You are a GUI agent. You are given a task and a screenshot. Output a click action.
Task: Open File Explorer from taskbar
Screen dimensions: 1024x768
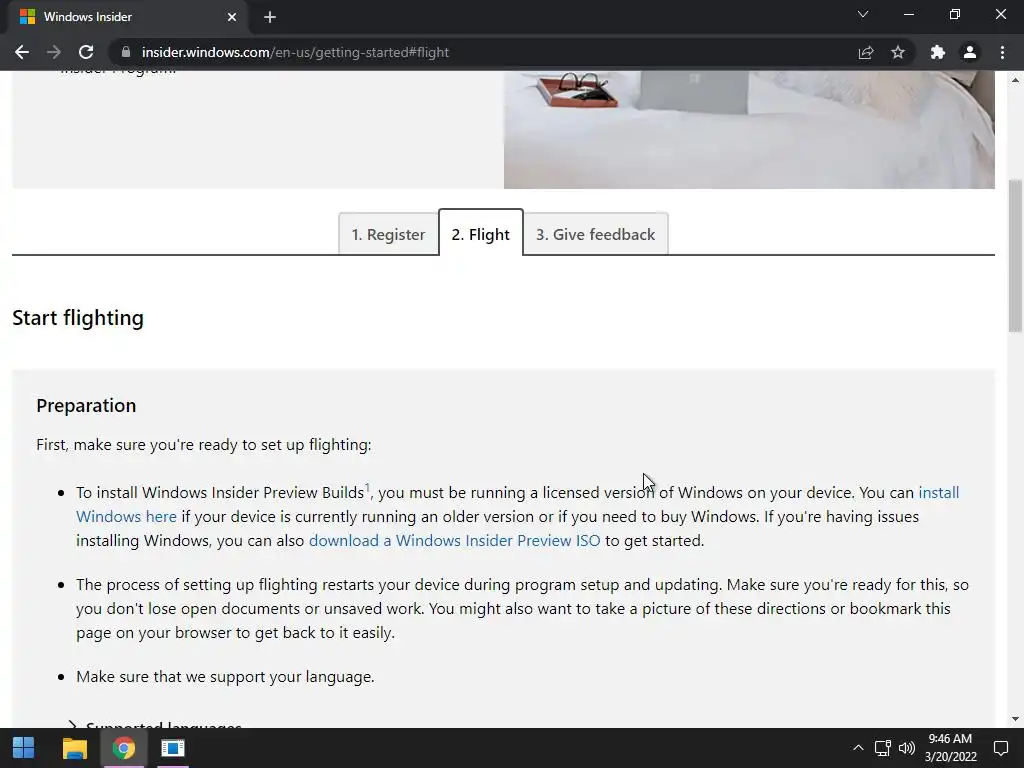tap(74, 748)
